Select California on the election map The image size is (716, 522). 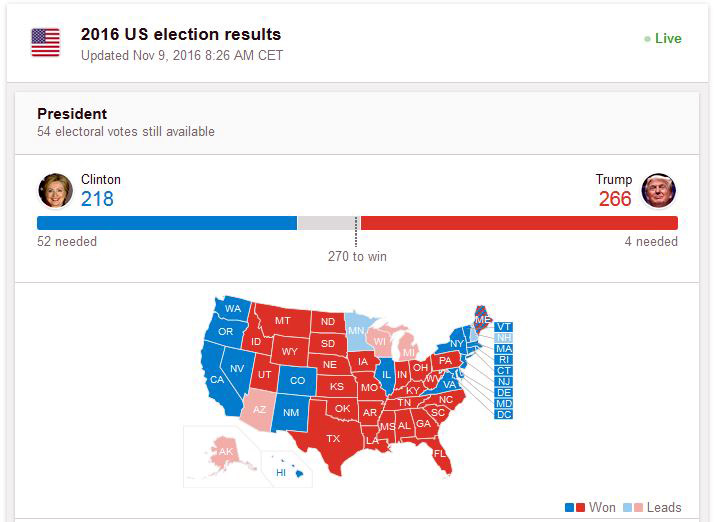tap(216, 379)
